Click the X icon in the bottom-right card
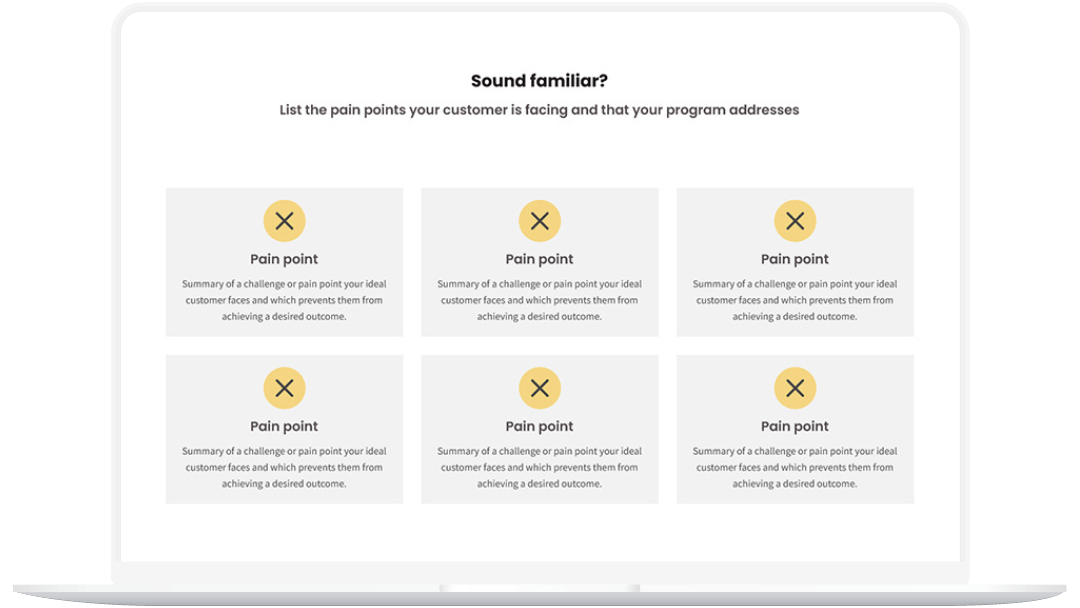The width and height of the screenshot is (1080, 608). coord(795,388)
